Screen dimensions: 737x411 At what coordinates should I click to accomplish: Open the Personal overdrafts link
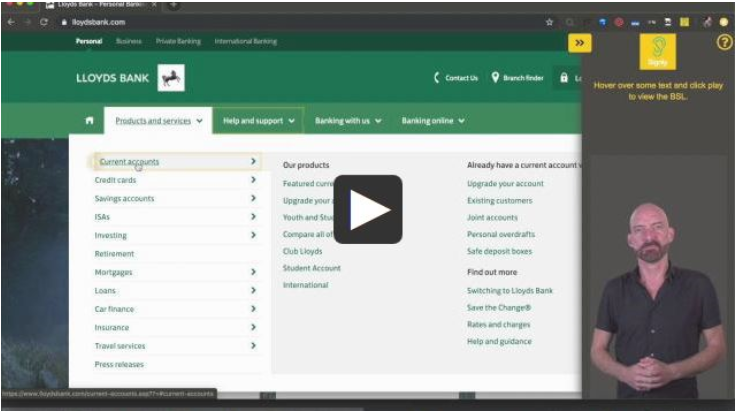[501, 234]
